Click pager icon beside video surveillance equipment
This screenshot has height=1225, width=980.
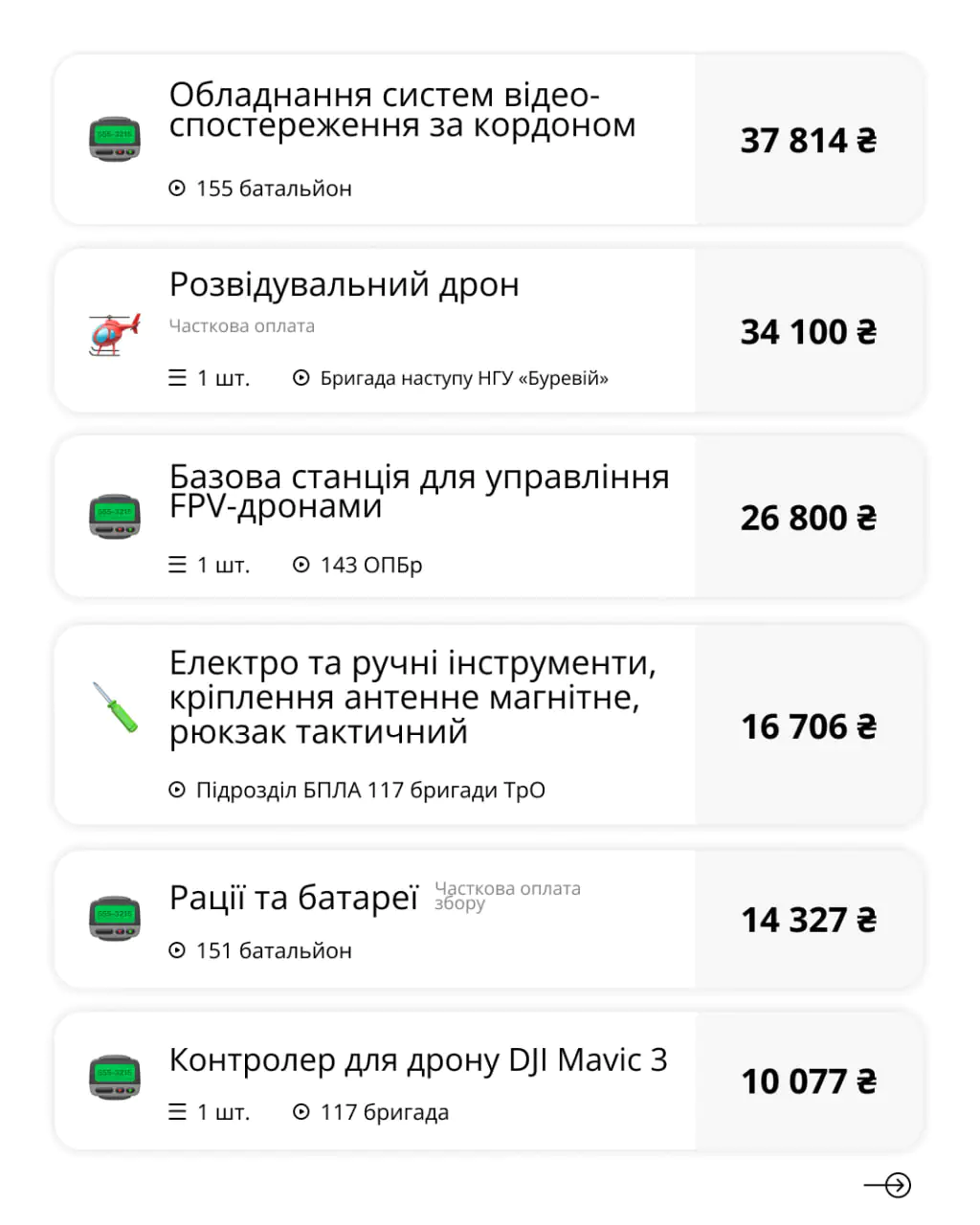click(115, 139)
